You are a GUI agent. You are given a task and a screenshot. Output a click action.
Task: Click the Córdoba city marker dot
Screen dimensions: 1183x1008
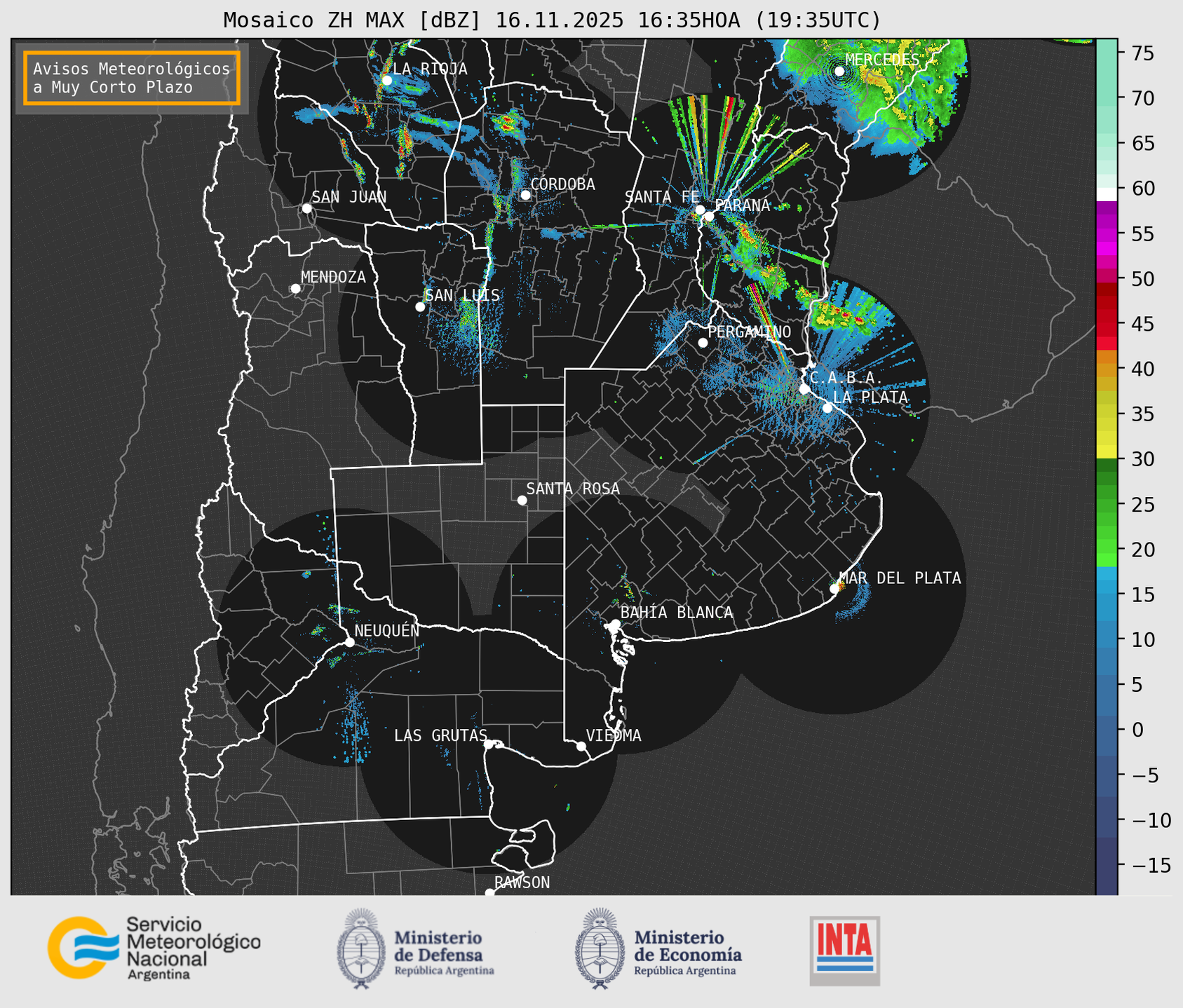coord(525,195)
